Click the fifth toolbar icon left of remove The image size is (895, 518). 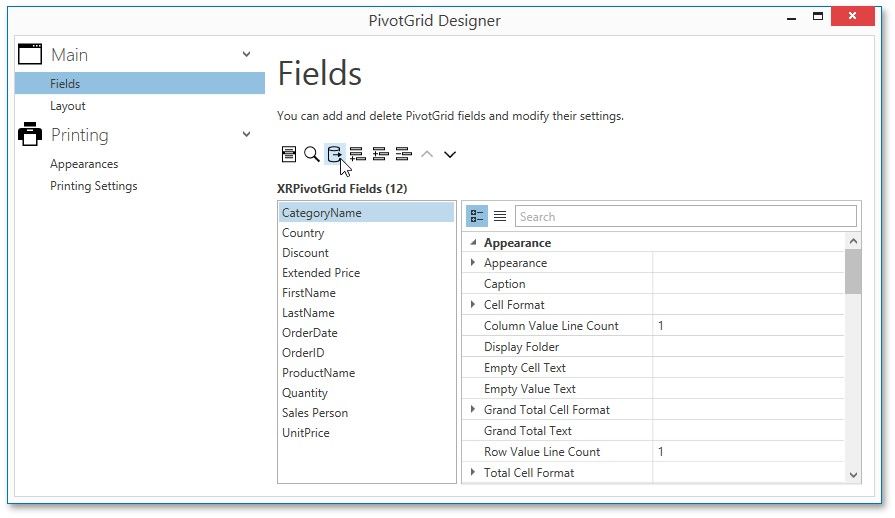coord(380,154)
